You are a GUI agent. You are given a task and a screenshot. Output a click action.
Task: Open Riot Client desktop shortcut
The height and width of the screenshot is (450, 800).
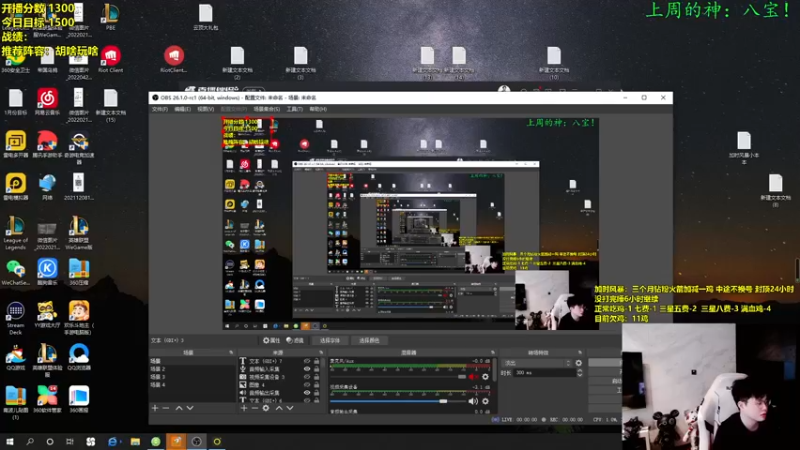[110, 59]
